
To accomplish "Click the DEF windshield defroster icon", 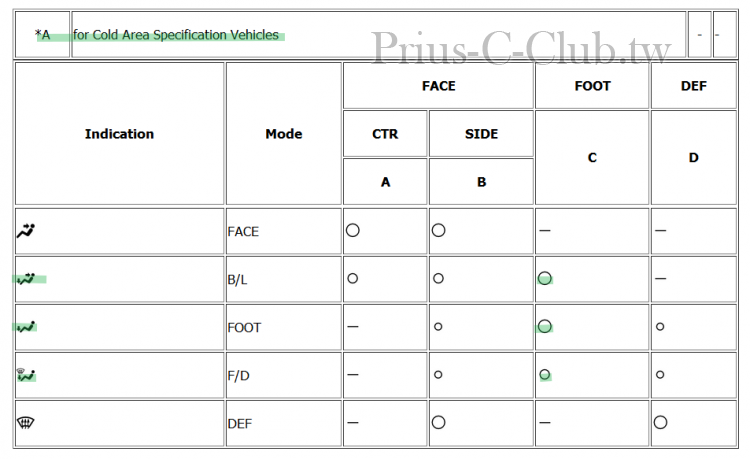I will pos(25,423).
